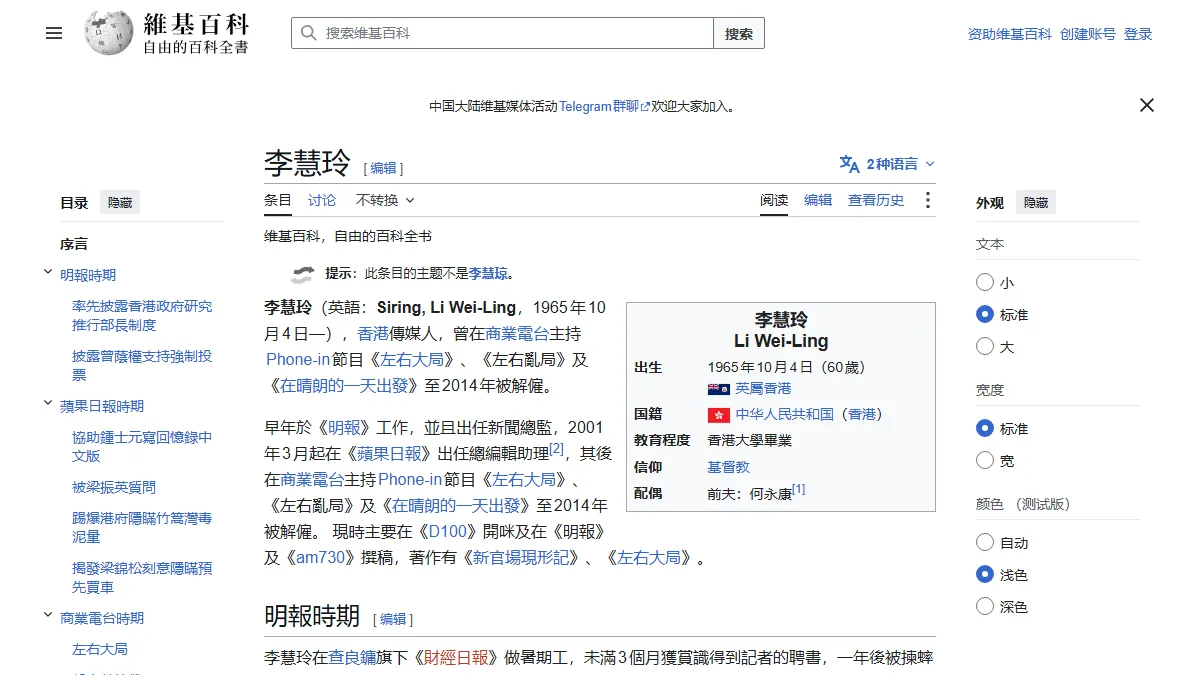Jump to 揭發梁錦松刻意隱瞞預先買車 section

[142, 577]
